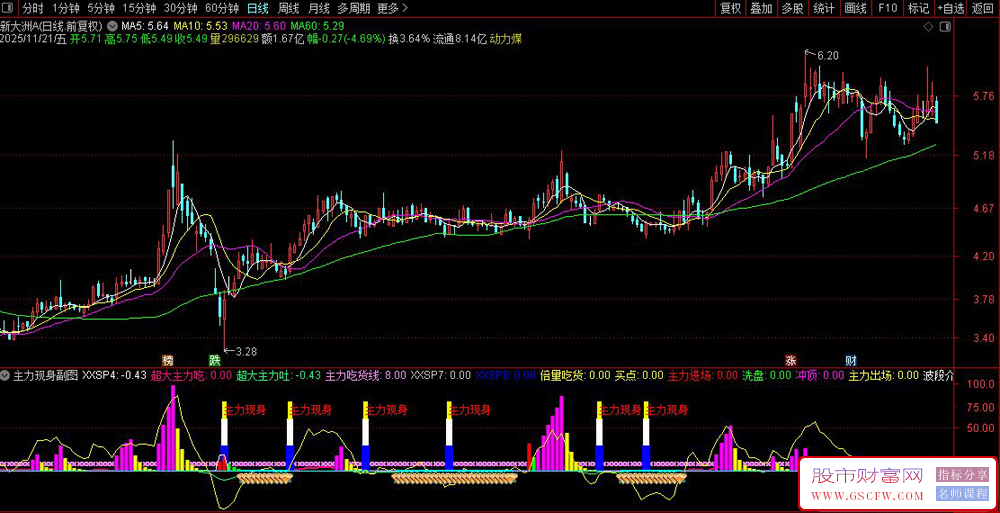The height and width of the screenshot is (513, 1000).
Task: Click the 涨 marker icon under the chart
Action: (x=791, y=360)
